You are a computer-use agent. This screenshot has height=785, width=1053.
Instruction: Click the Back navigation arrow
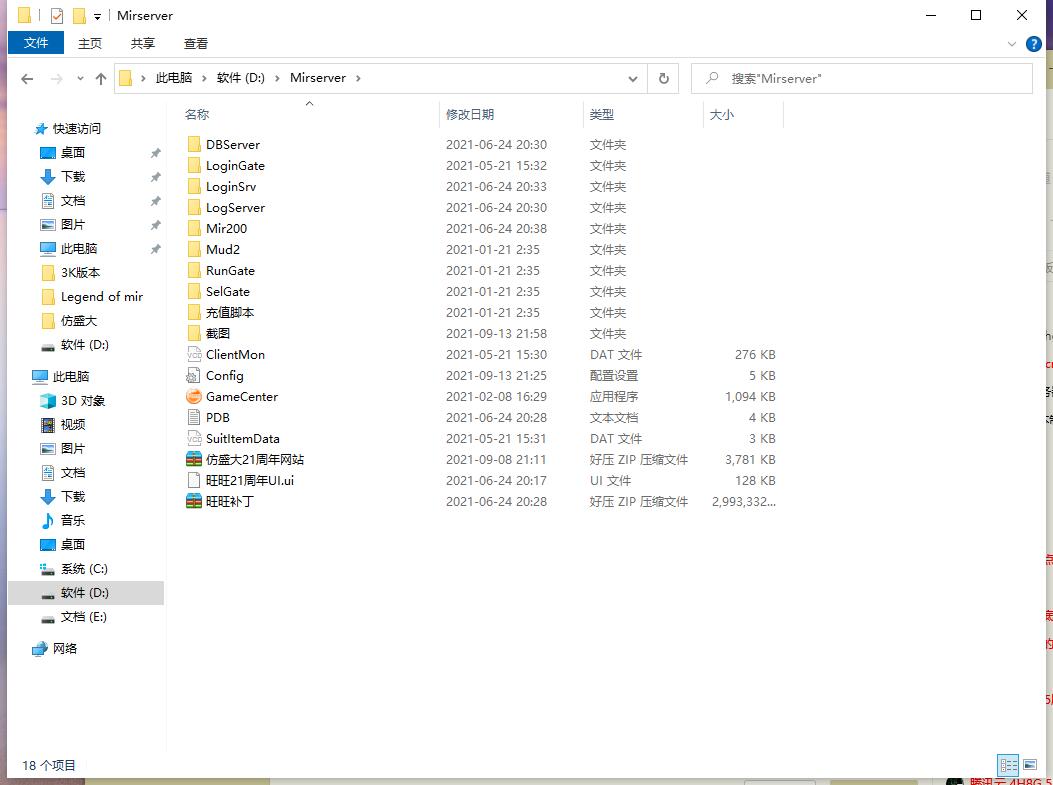pyautogui.click(x=27, y=79)
